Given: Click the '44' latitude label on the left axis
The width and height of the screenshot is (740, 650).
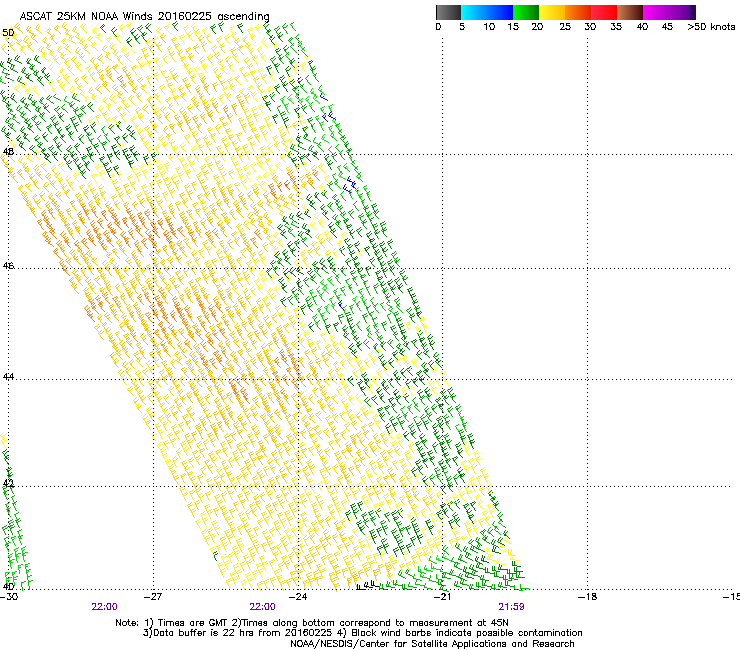Looking at the screenshot, I should tap(8, 377).
